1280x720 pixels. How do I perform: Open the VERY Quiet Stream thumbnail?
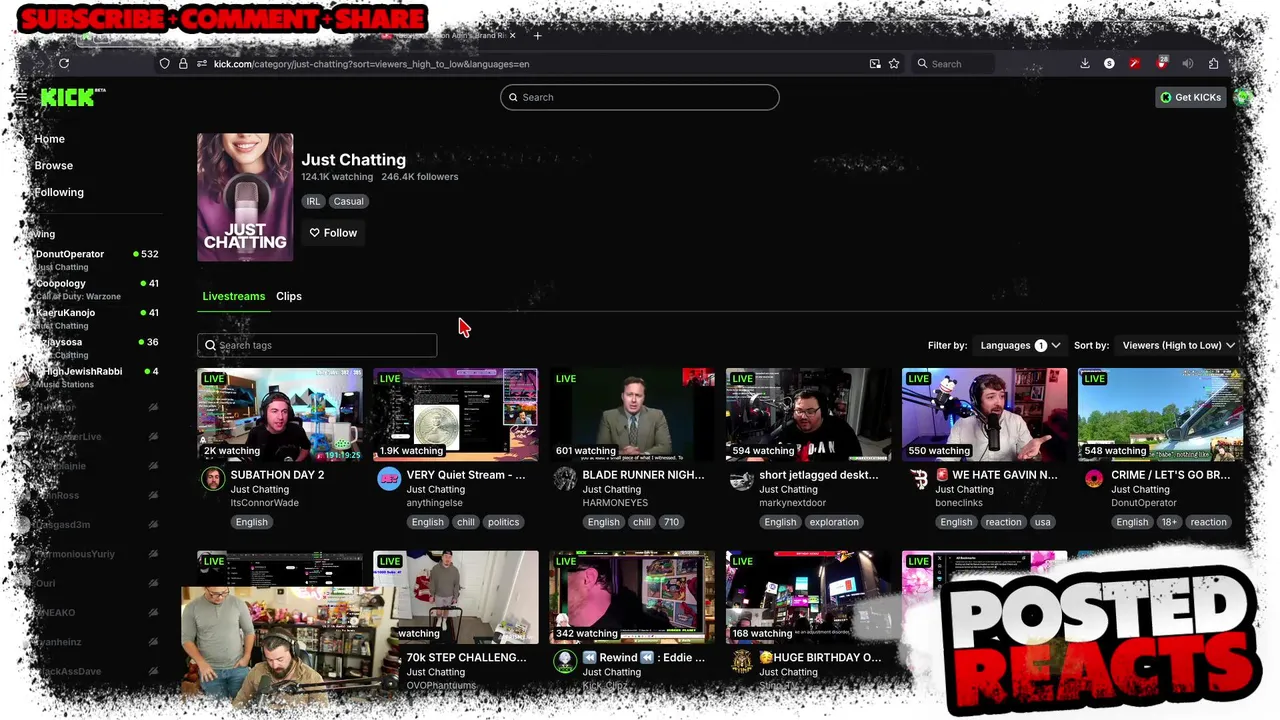[x=456, y=415]
